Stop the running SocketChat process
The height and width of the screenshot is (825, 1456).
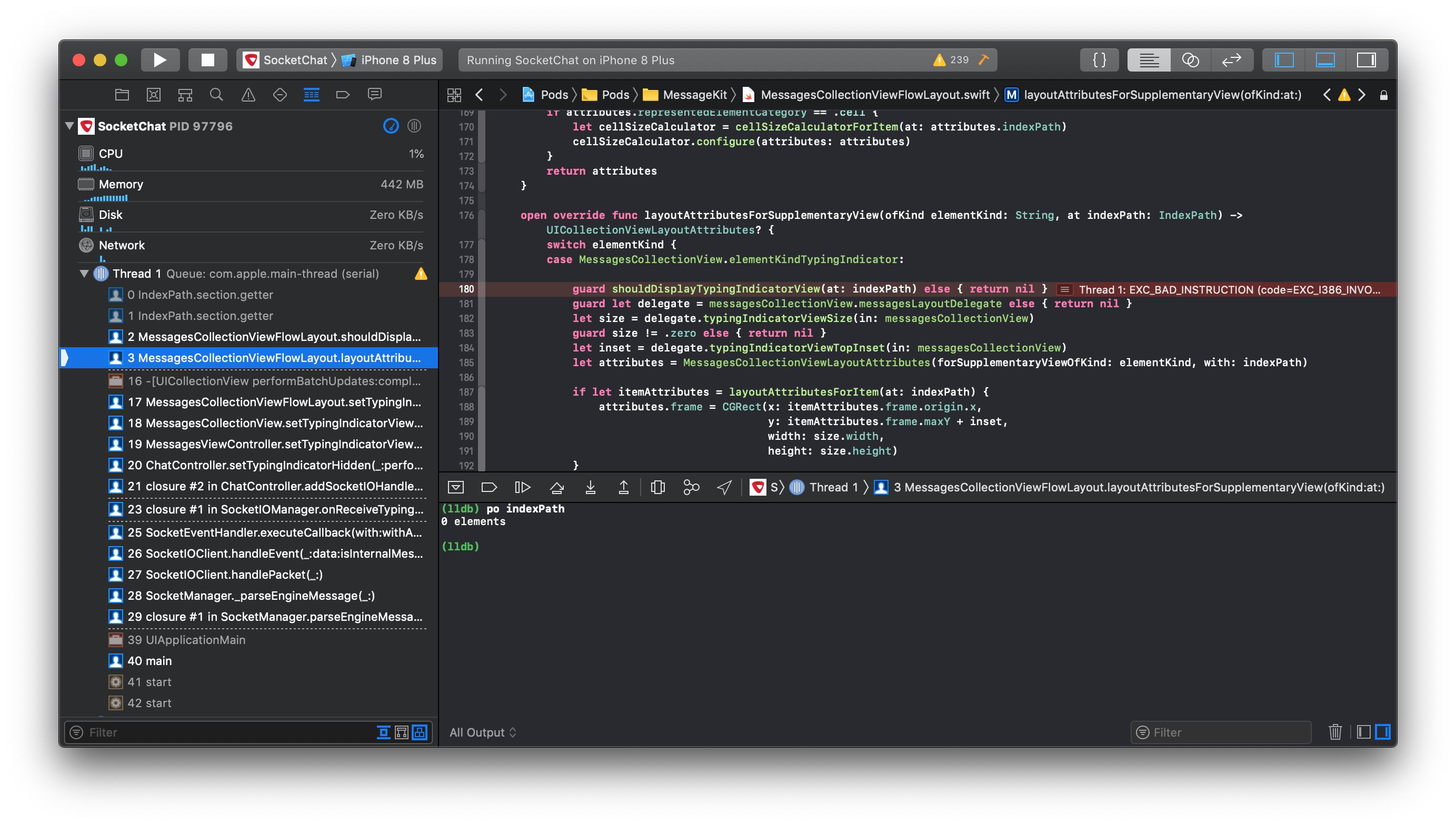click(207, 60)
